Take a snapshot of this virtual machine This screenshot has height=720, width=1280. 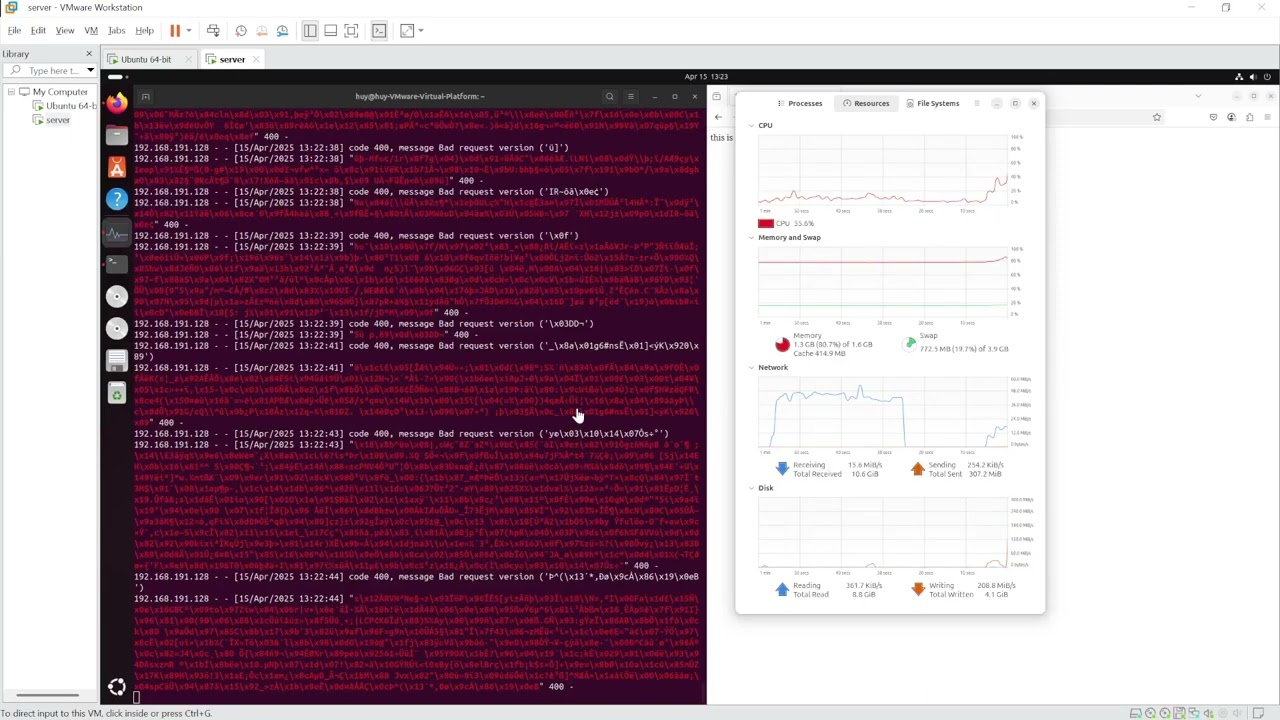click(241, 31)
